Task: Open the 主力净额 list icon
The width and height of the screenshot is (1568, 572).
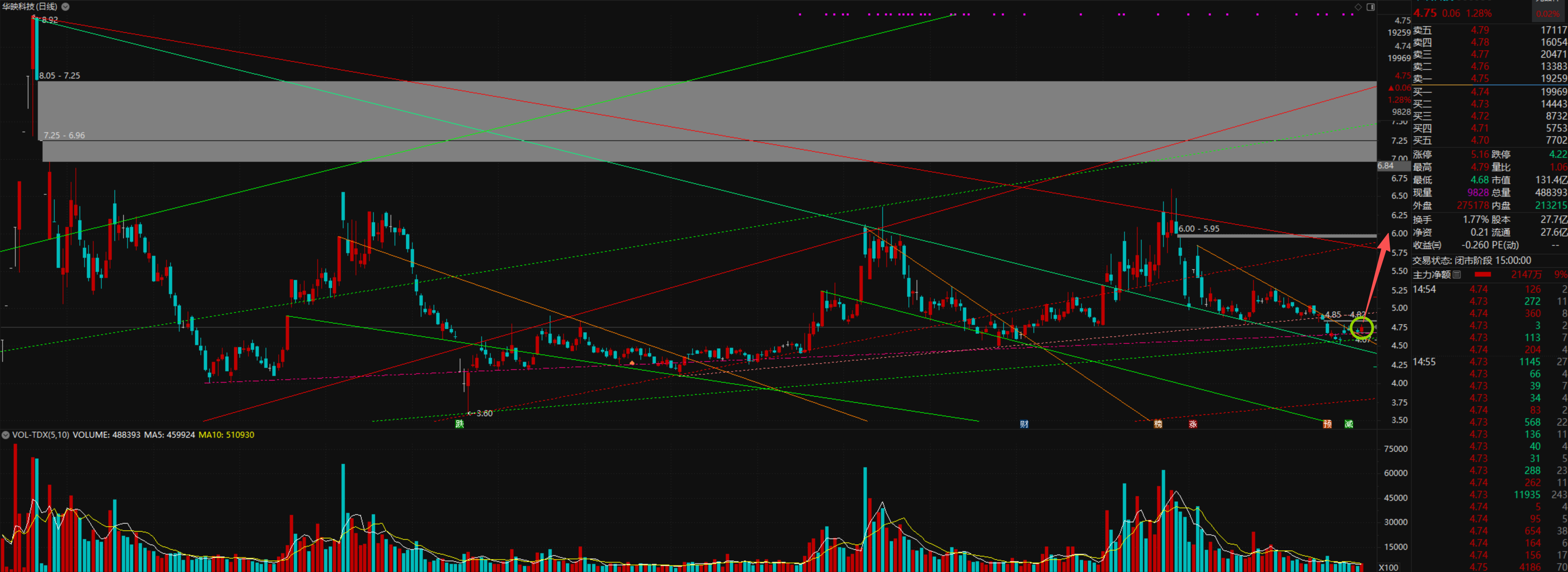Action: [1456, 274]
